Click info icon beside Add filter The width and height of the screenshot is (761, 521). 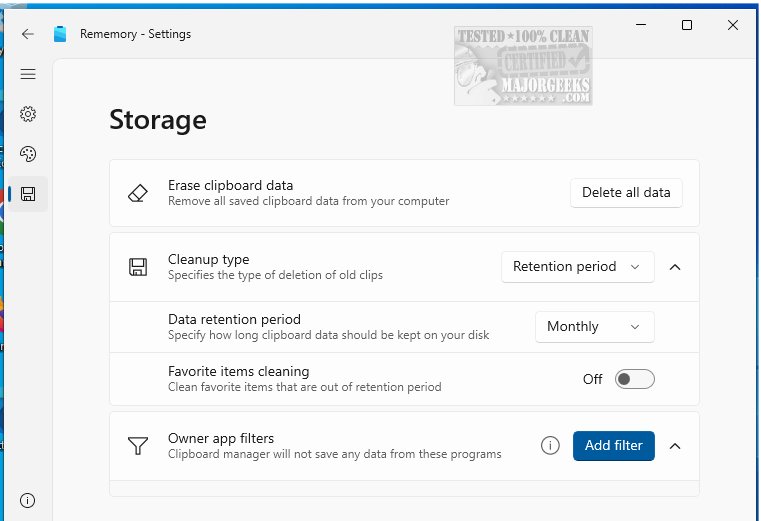[x=550, y=446]
